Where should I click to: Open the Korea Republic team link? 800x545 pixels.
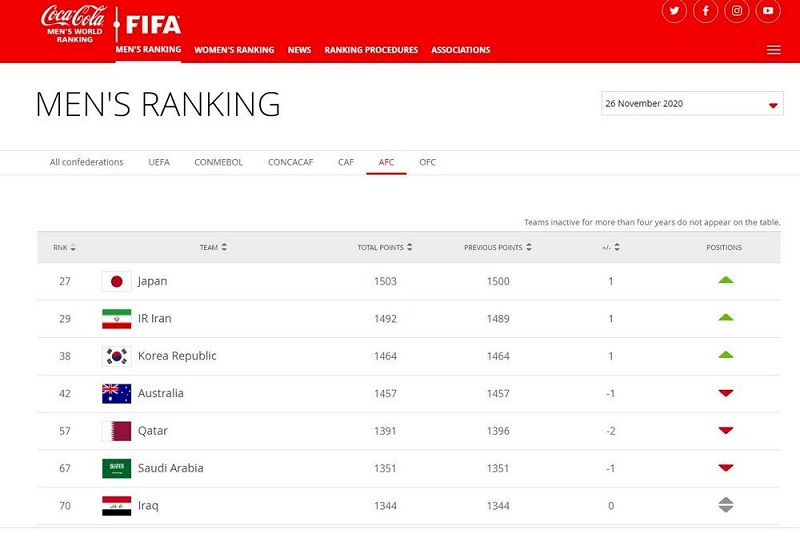click(176, 356)
